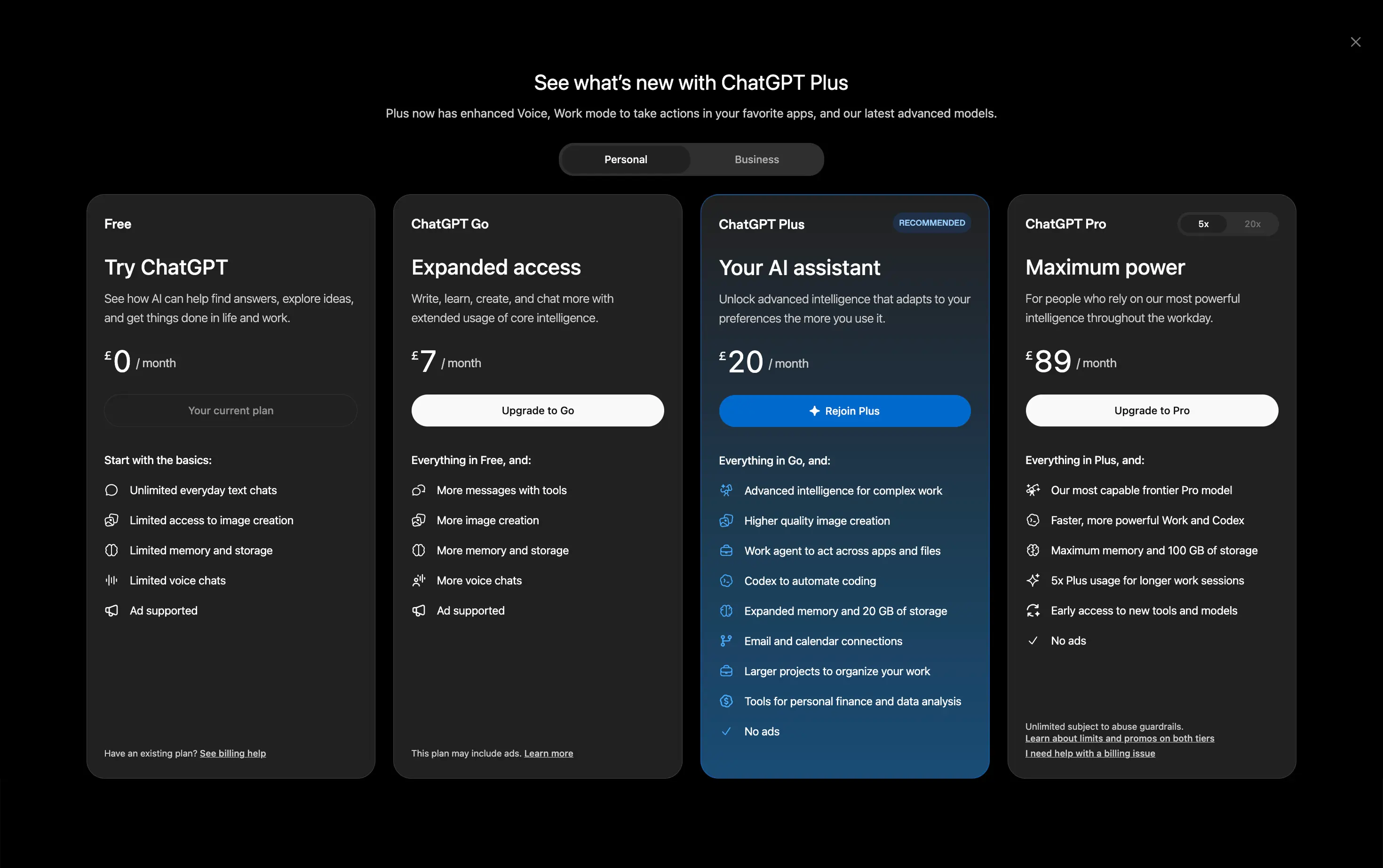Screen dimensions: 1383x868
Task: Click icon beside More messages with tools
Action: point(419,490)
